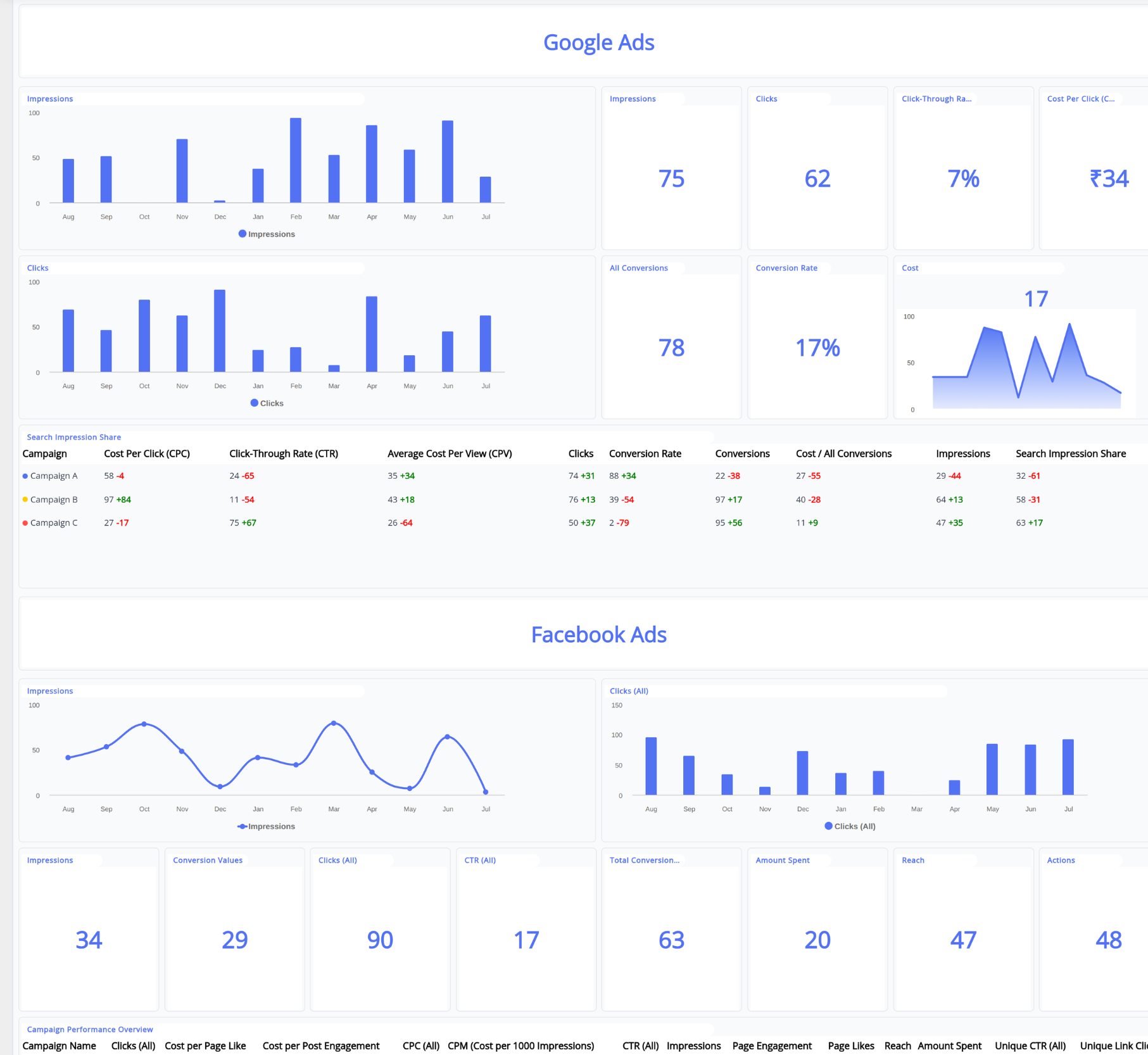This screenshot has width=1148, height=1055.
Task: Sort by Conversions column header
Action: coord(742,453)
